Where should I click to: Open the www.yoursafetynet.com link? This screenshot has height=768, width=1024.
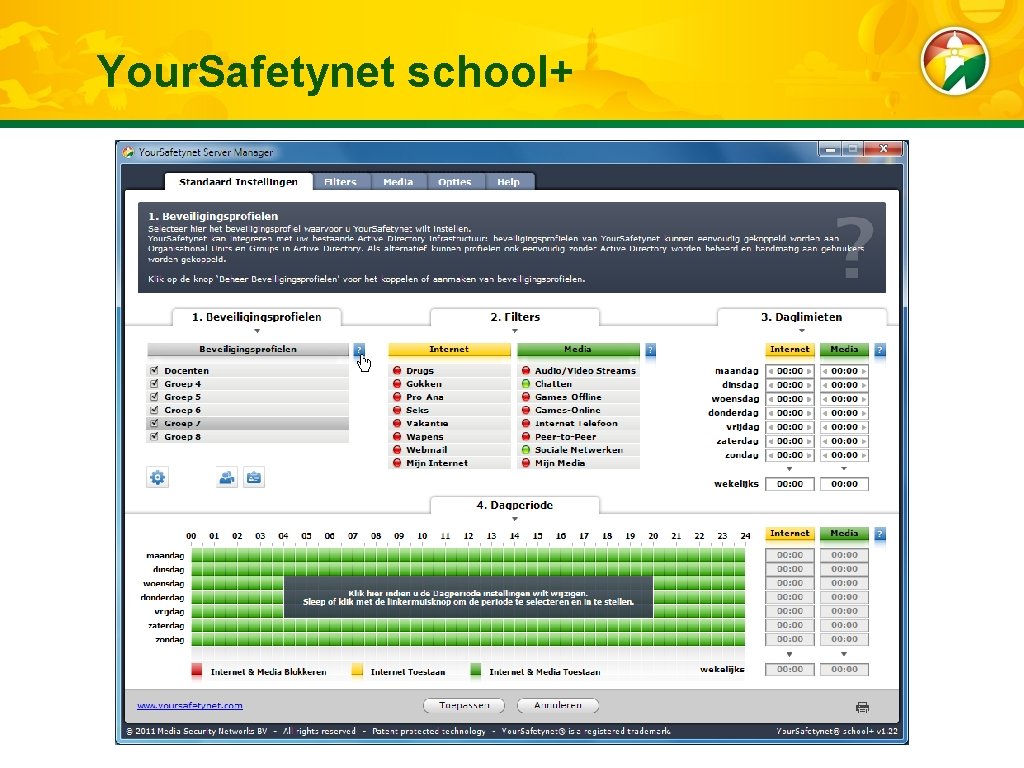coord(190,706)
